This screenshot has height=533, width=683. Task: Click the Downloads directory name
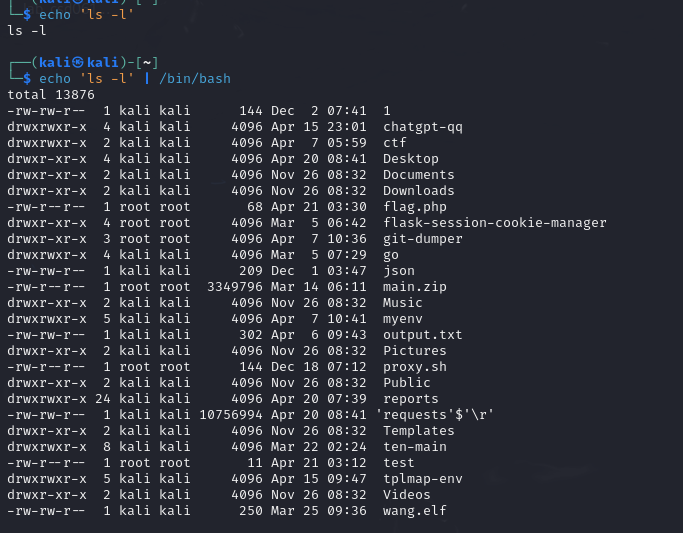tap(418, 191)
